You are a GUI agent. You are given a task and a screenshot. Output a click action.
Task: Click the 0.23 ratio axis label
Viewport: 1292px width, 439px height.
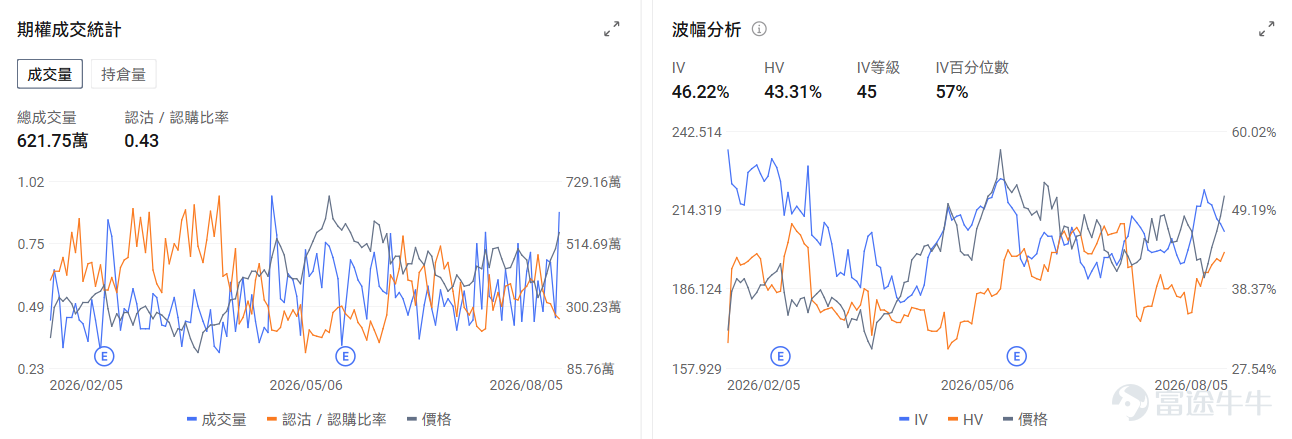[x=32, y=369]
